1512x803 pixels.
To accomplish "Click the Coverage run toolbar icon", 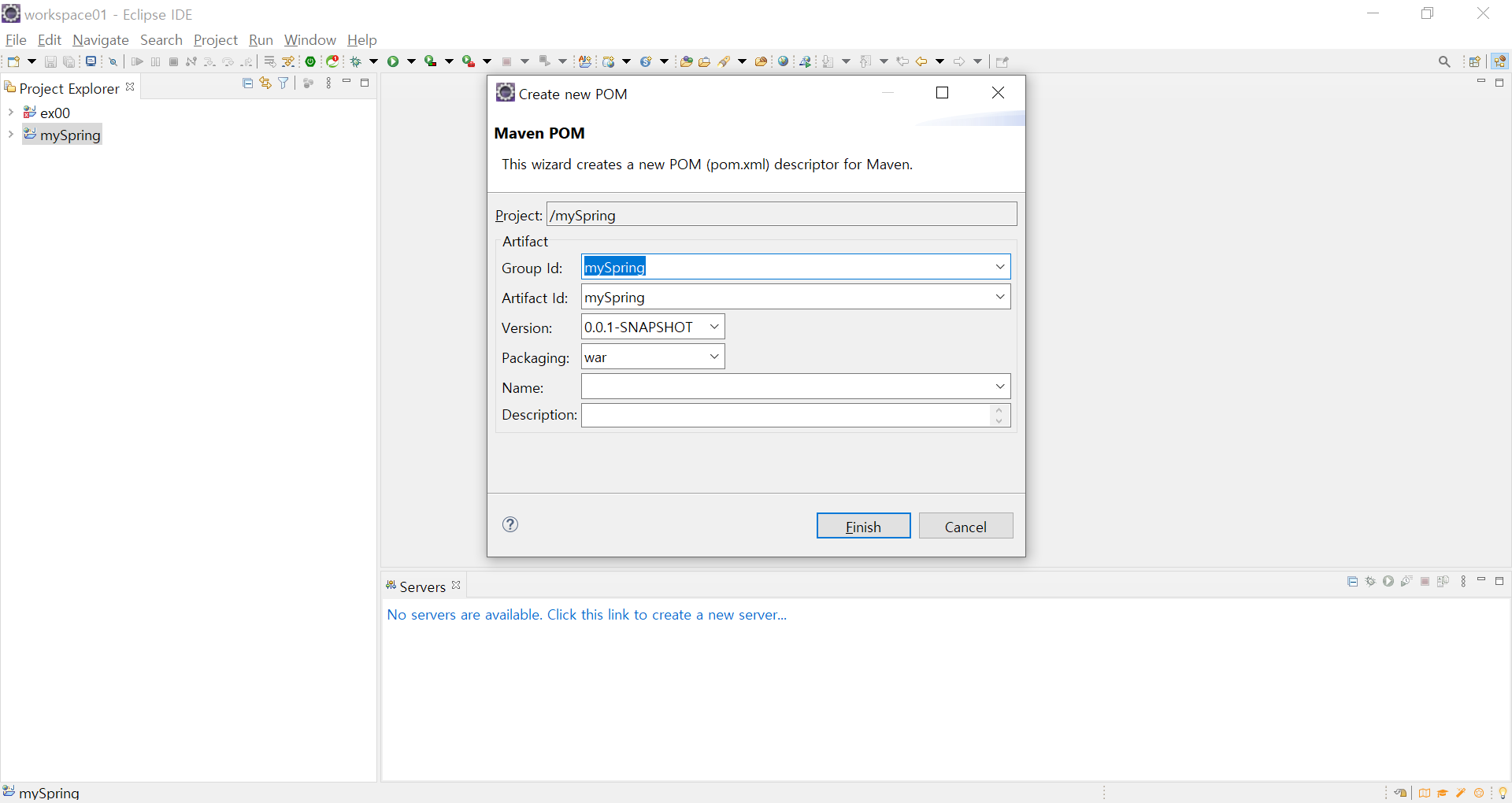I will (431, 61).
